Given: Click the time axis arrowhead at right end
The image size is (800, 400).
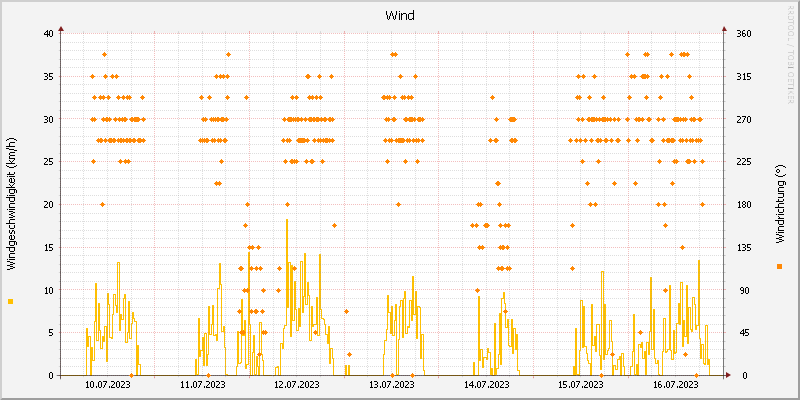Looking at the screenshot, I should pos(728,375).
